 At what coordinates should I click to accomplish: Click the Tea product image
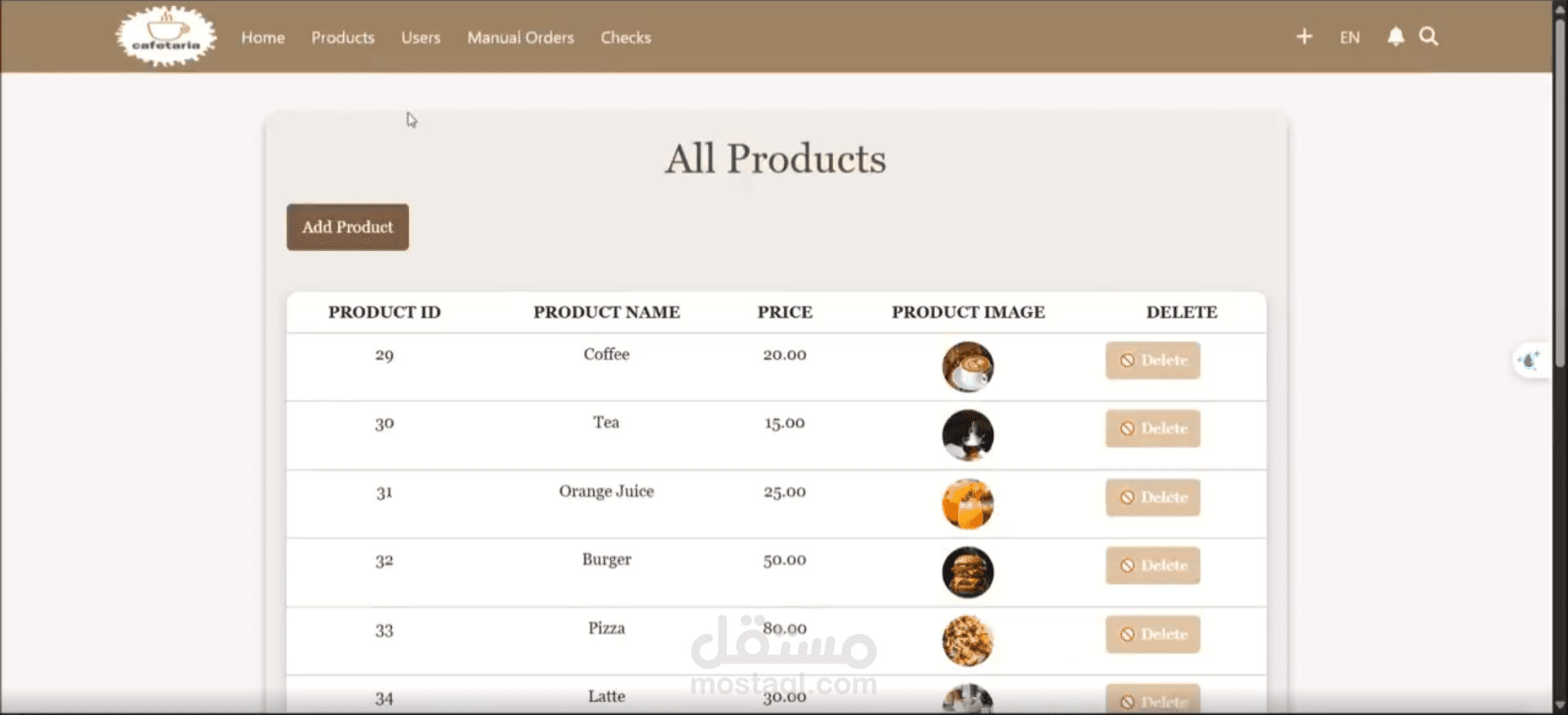(x=968, y=436)
